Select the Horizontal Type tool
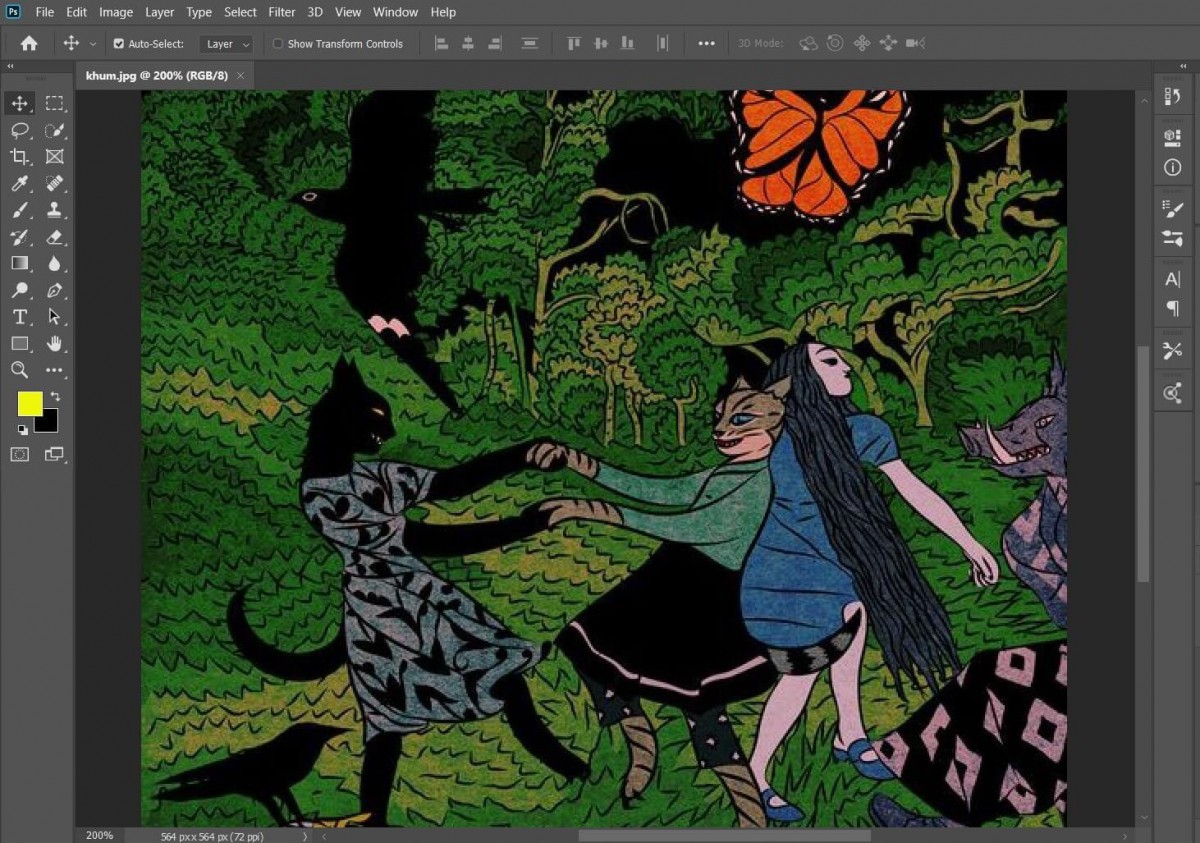This screenshot has width=1200, height=843. coord(19,317)
